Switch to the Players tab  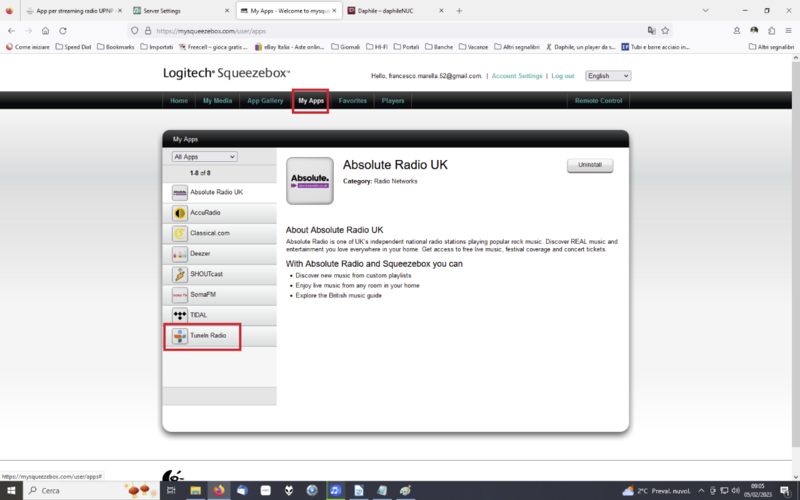pos(393,101)
